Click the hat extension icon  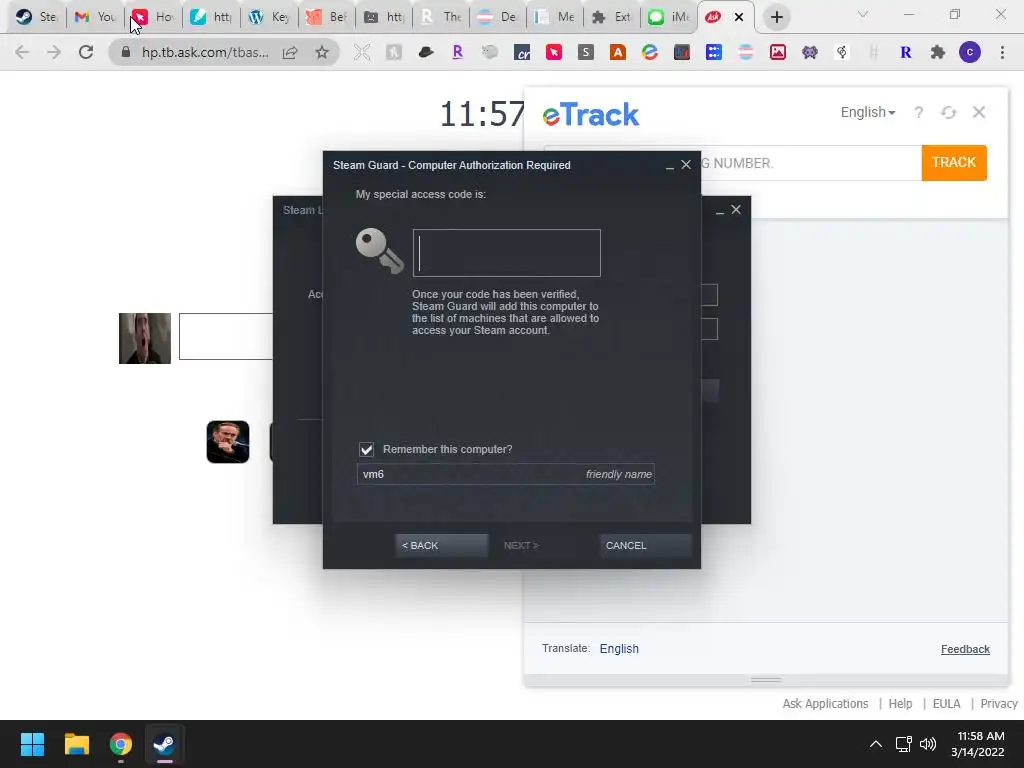coord(426,52)
